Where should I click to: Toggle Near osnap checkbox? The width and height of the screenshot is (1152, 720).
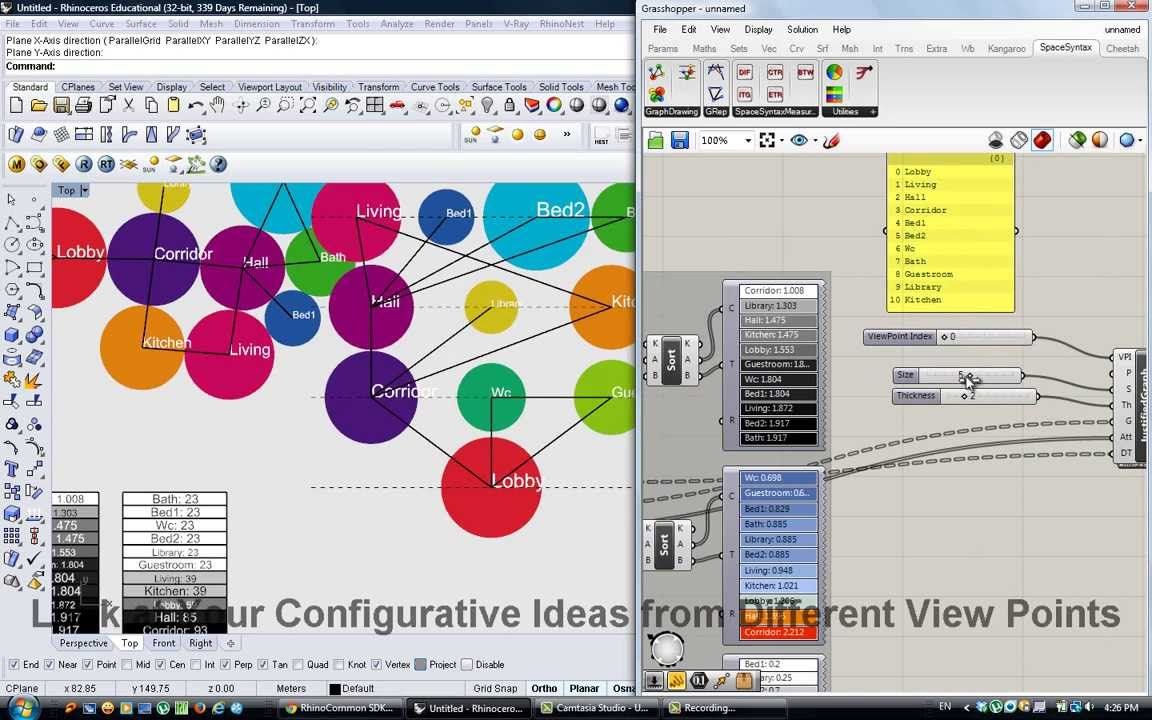(49, 665)
